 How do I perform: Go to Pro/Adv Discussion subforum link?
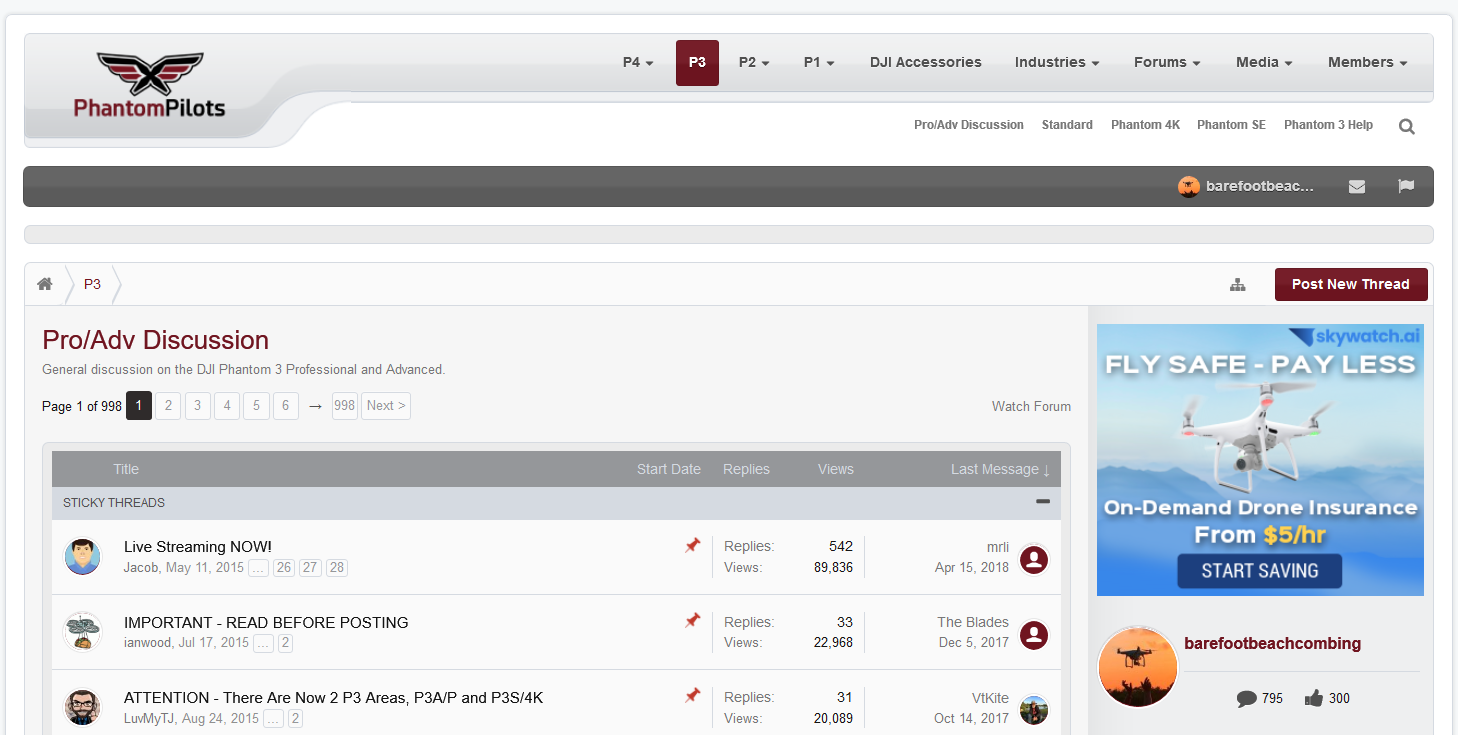[969, 125]
